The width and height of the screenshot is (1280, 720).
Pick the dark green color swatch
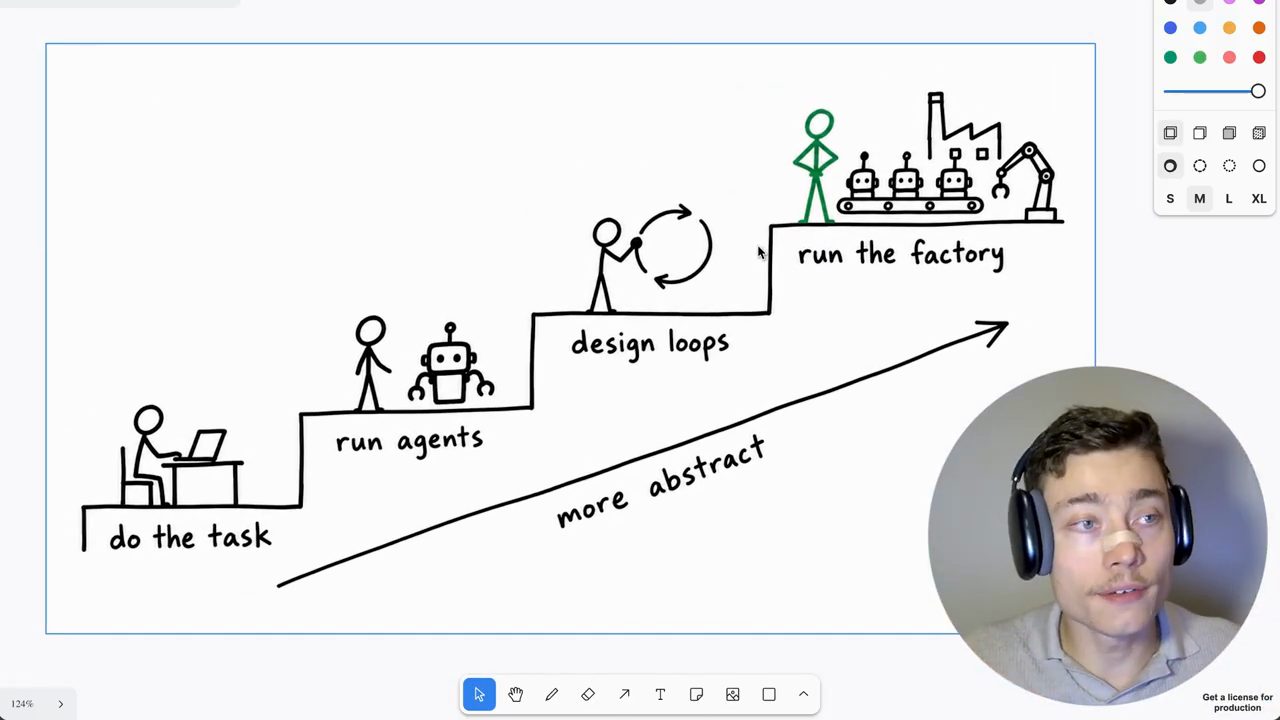(1170, 58)
